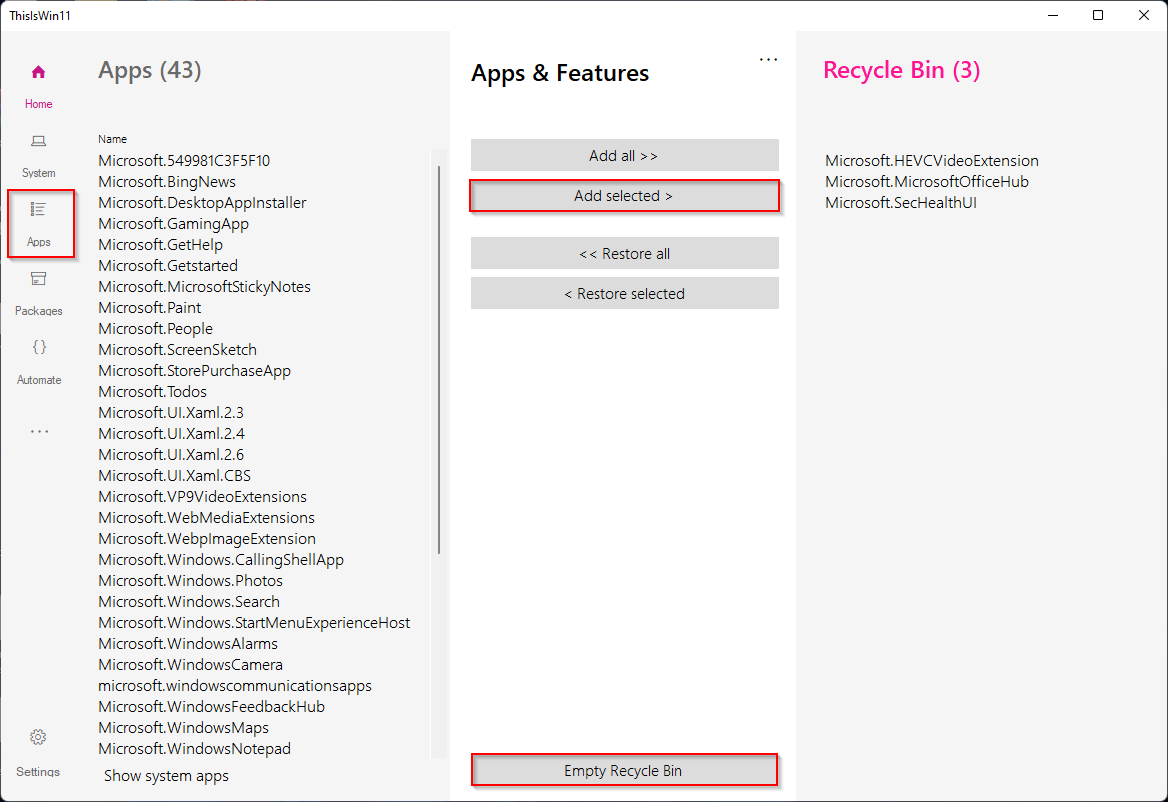This screenshot has width=1168, height=802.
Task: Select Microsoft.Getstarted in the apps list
Action: [168, 266]
